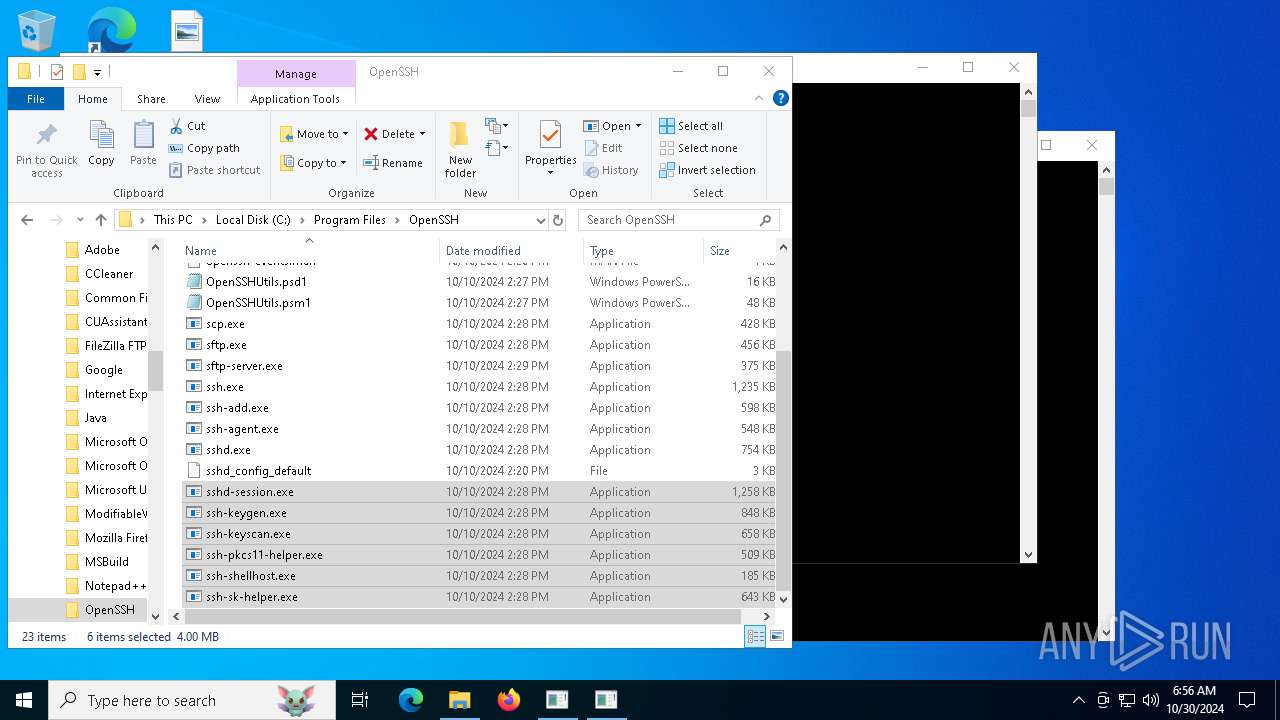The image size is (1280, 720).
Task: Click Select all in ribbon
Action: click(691, 126)
